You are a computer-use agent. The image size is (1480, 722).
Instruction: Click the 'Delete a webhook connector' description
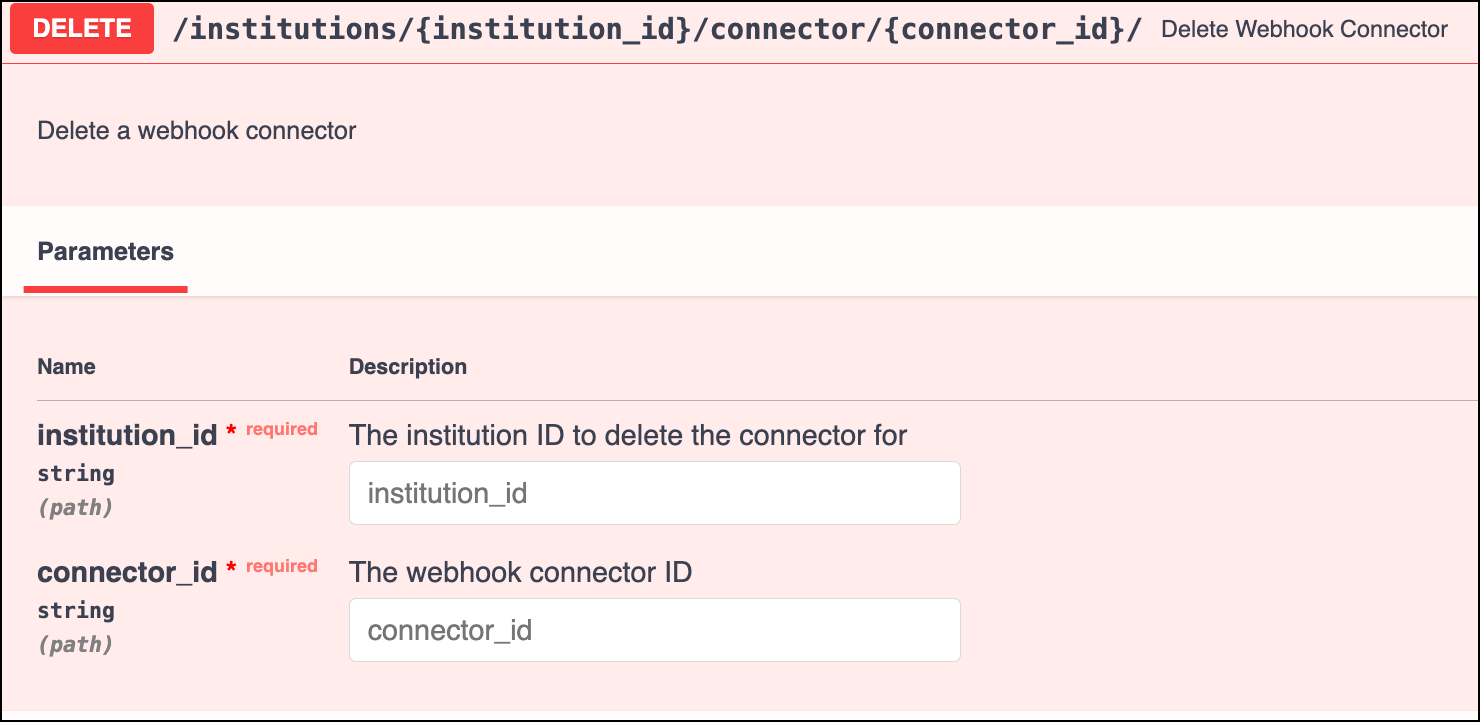(196, 131)
